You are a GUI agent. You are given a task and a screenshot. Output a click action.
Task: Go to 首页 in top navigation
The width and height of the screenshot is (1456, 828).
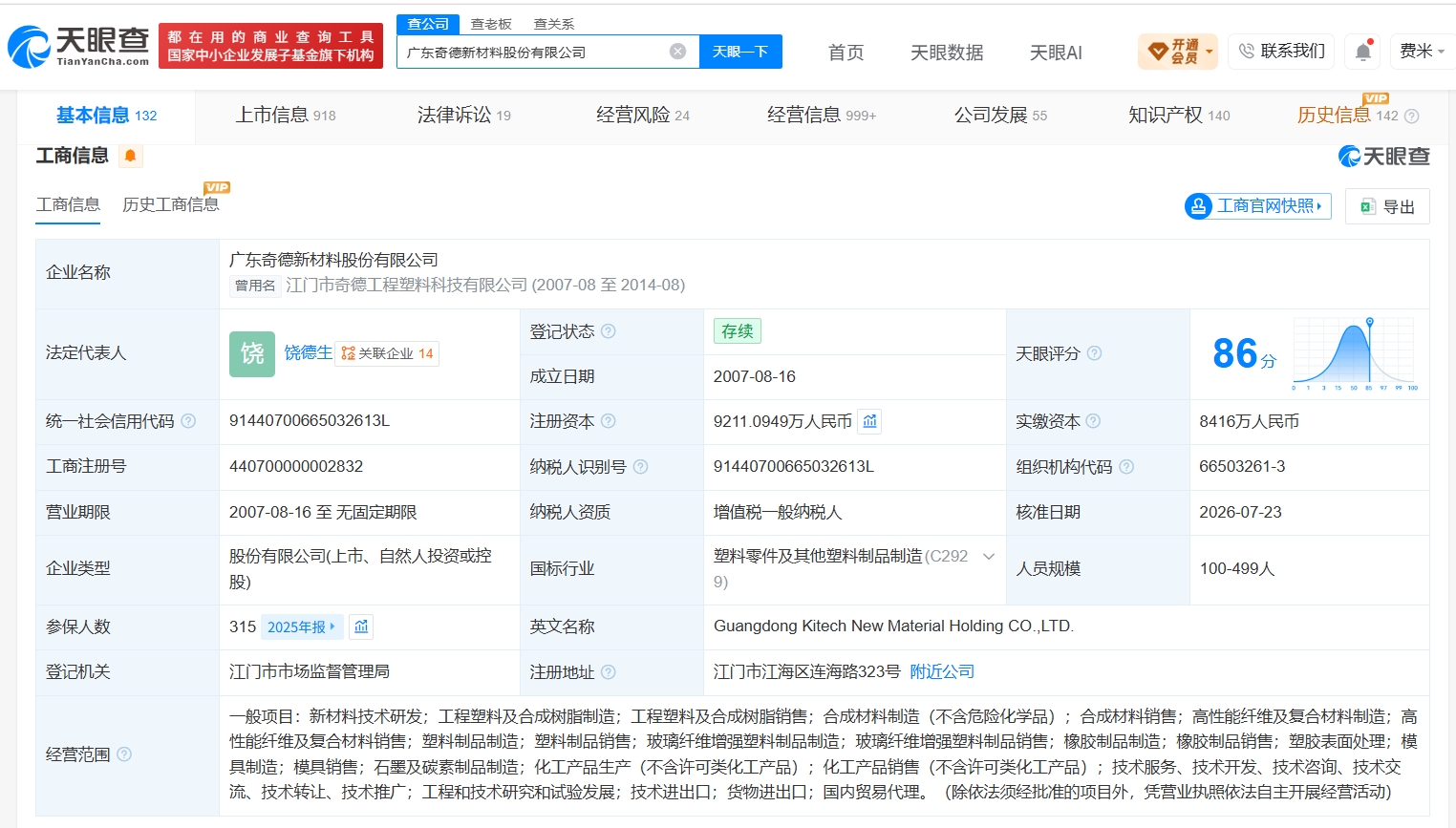pyautogui.click(x=846, y=53)
